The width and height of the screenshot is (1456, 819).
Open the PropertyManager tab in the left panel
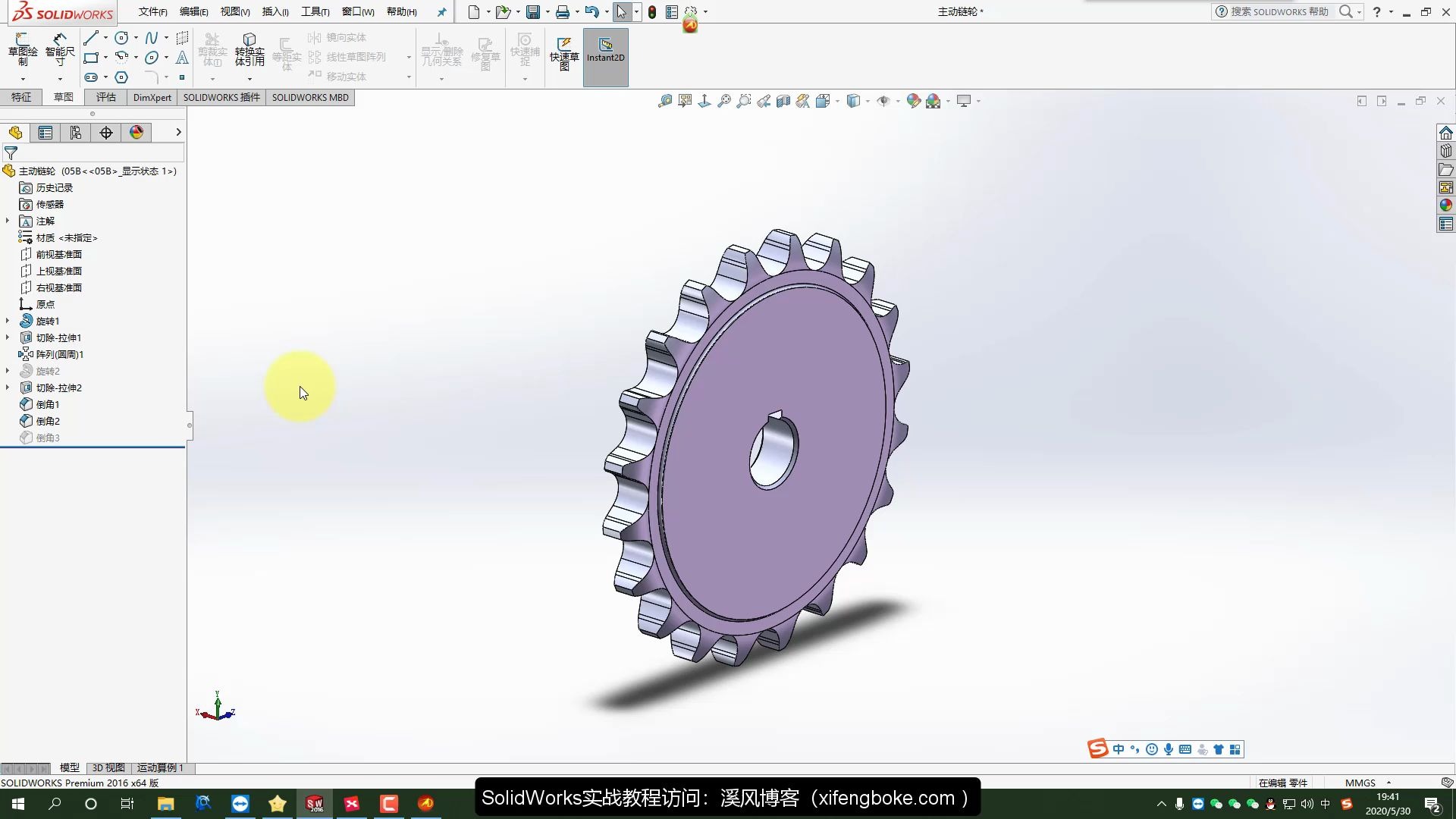(x=45, y=133)
